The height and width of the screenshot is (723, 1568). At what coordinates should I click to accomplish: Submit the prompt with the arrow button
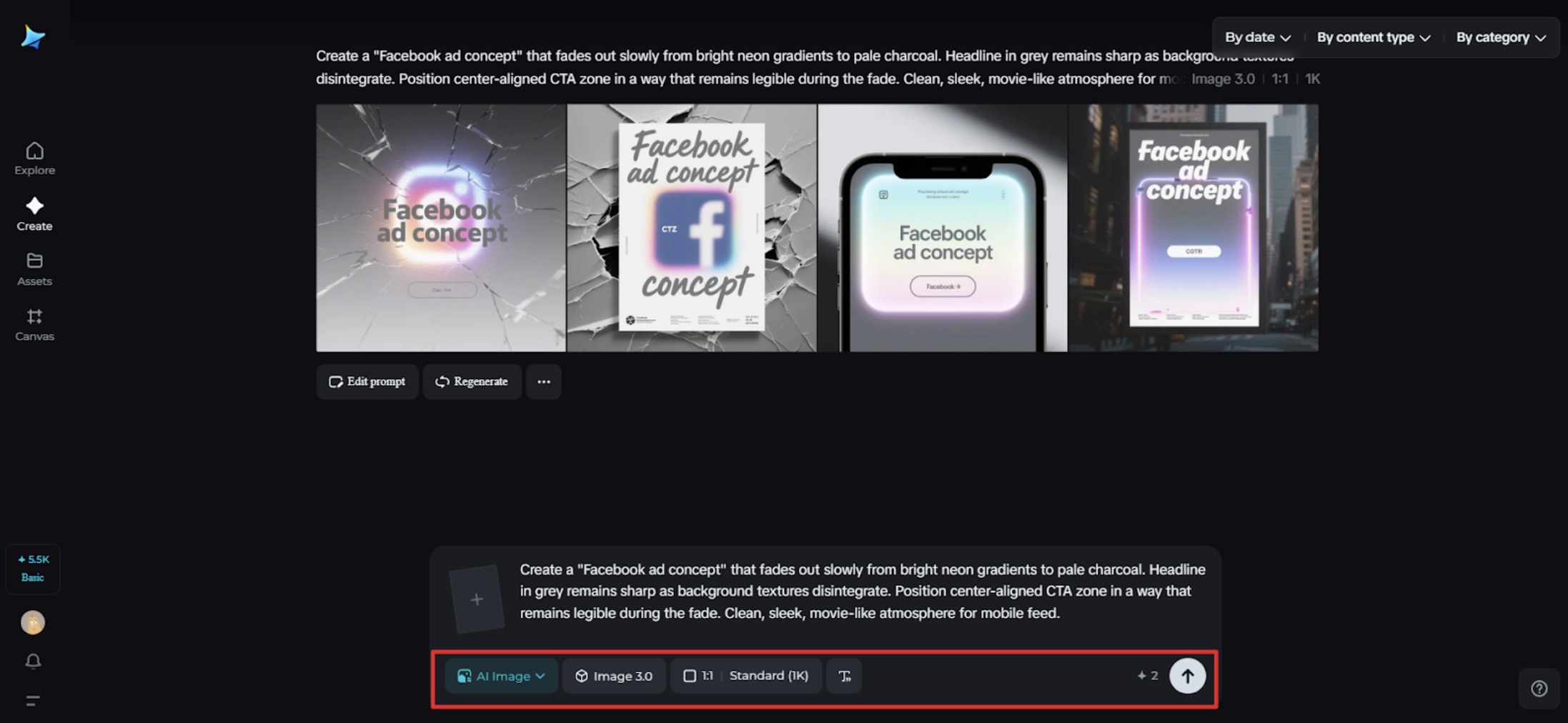(1187, 676)
